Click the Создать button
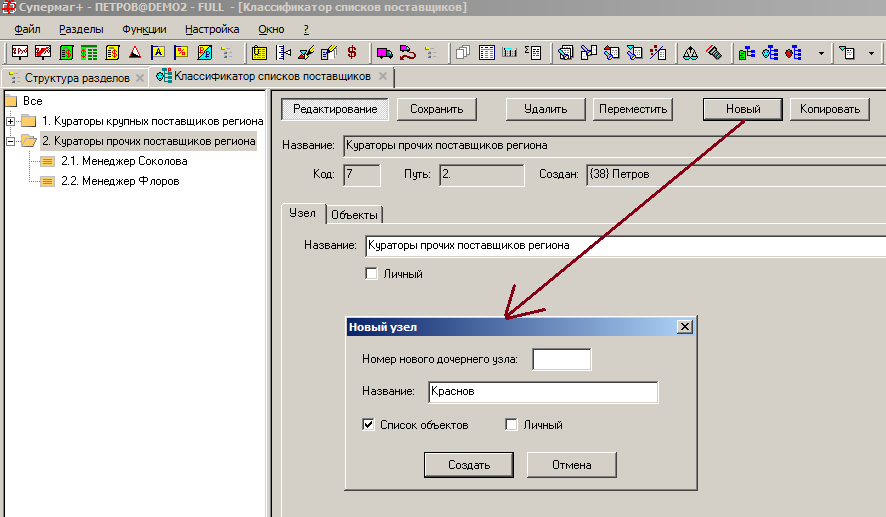The height and width of the screenshot is (517, 886). click(468, 464)
